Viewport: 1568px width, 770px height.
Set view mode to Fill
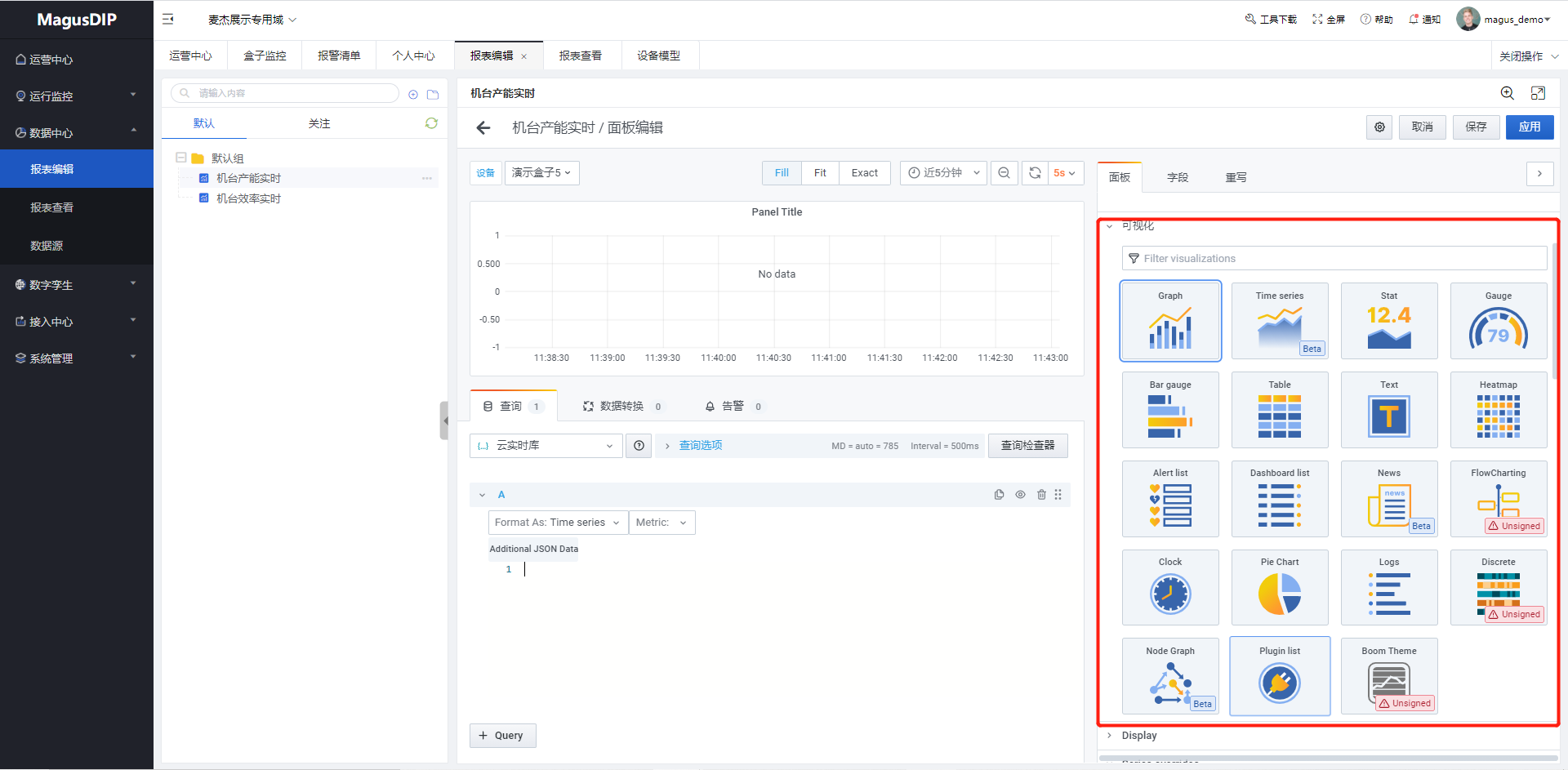(x=782, y=173)
